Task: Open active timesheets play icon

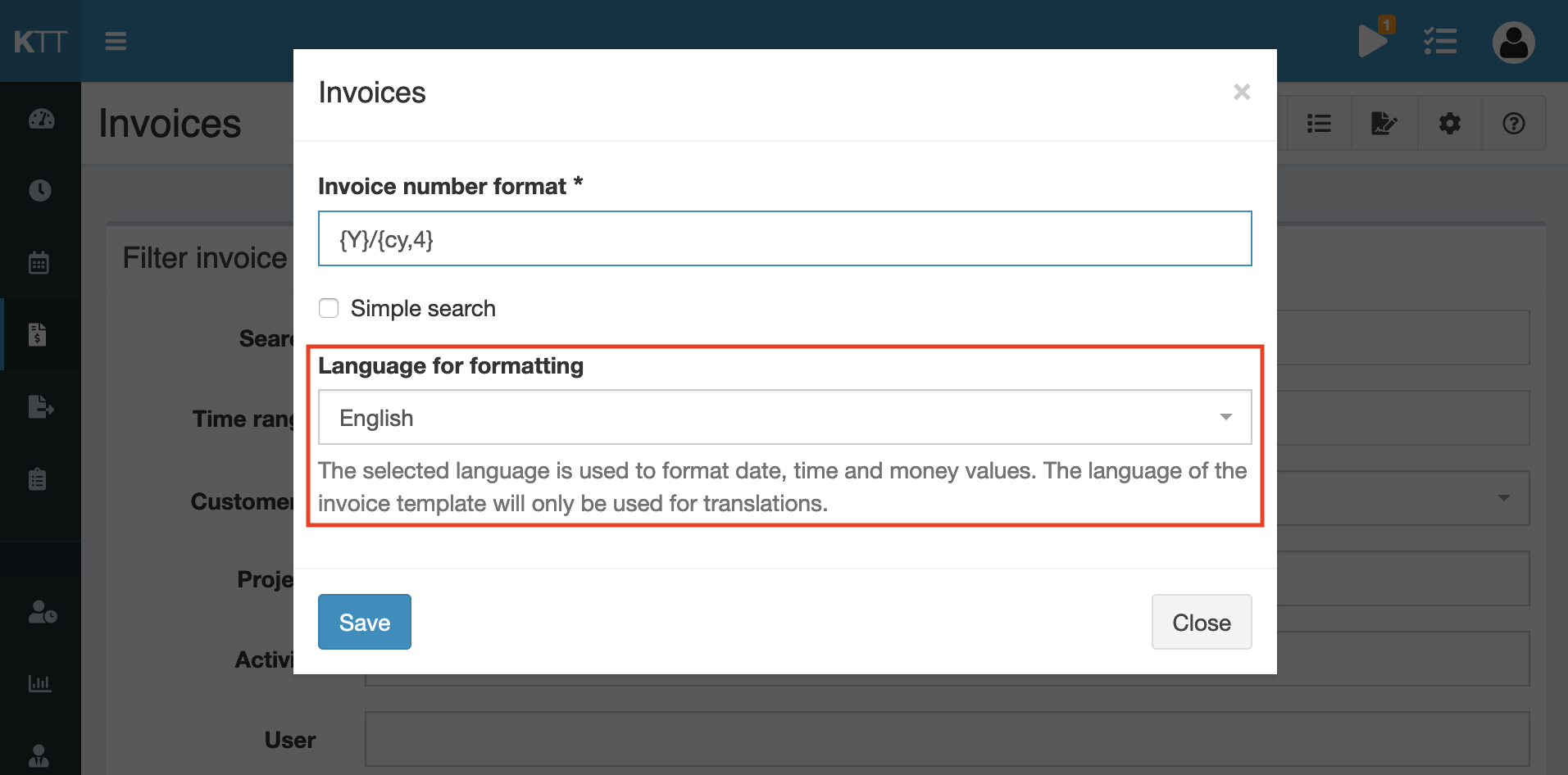Action: point(1373,40)
